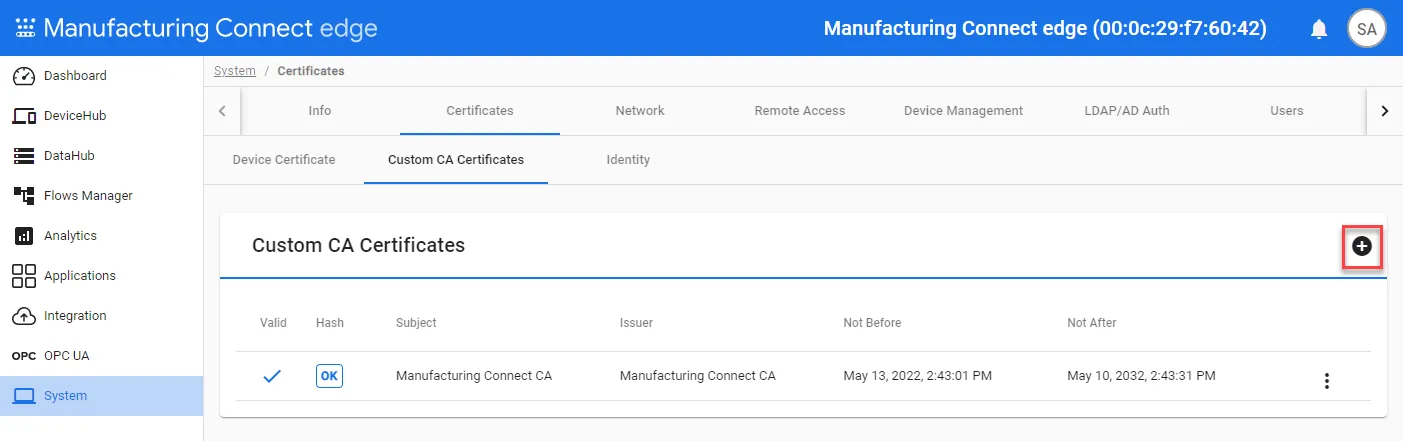The height and width of the screenshot is (441, 1403).
Task: Open the Network tab
Action: 640,111
